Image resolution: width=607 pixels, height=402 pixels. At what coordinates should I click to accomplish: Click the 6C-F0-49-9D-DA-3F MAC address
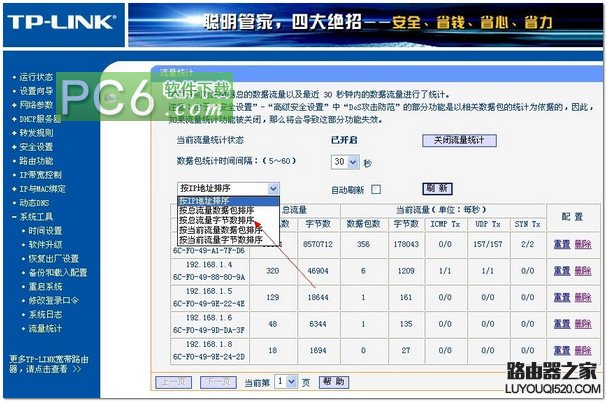pyautogui.click(x=209, y=330)
